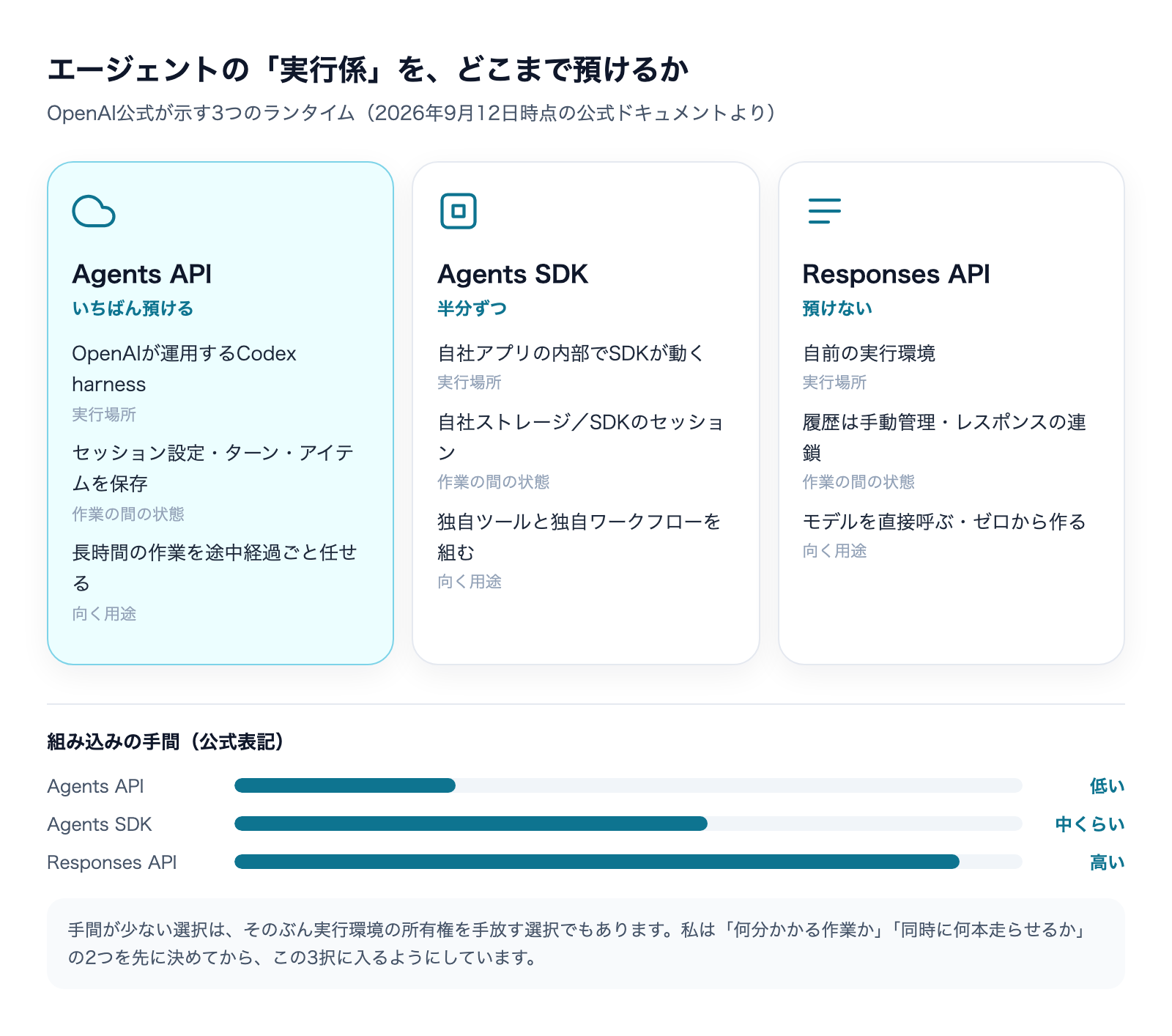Click '作業の間の状態' label in Agents SDK card

[x=493, y=482]
